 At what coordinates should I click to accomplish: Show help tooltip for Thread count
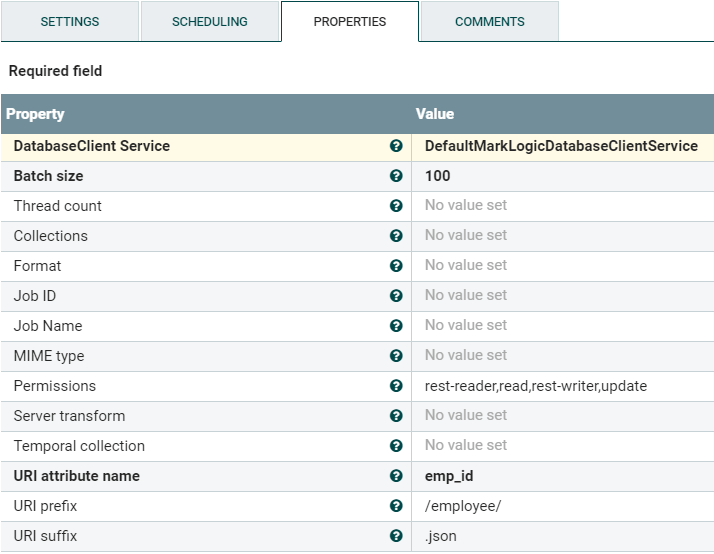pos(396,206)
